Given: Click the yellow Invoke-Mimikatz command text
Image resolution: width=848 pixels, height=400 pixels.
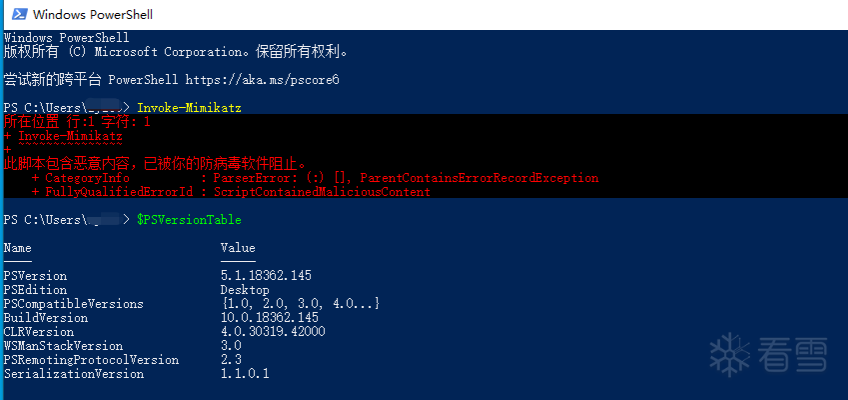Looking at the screenshot, I should pos(189,107).
